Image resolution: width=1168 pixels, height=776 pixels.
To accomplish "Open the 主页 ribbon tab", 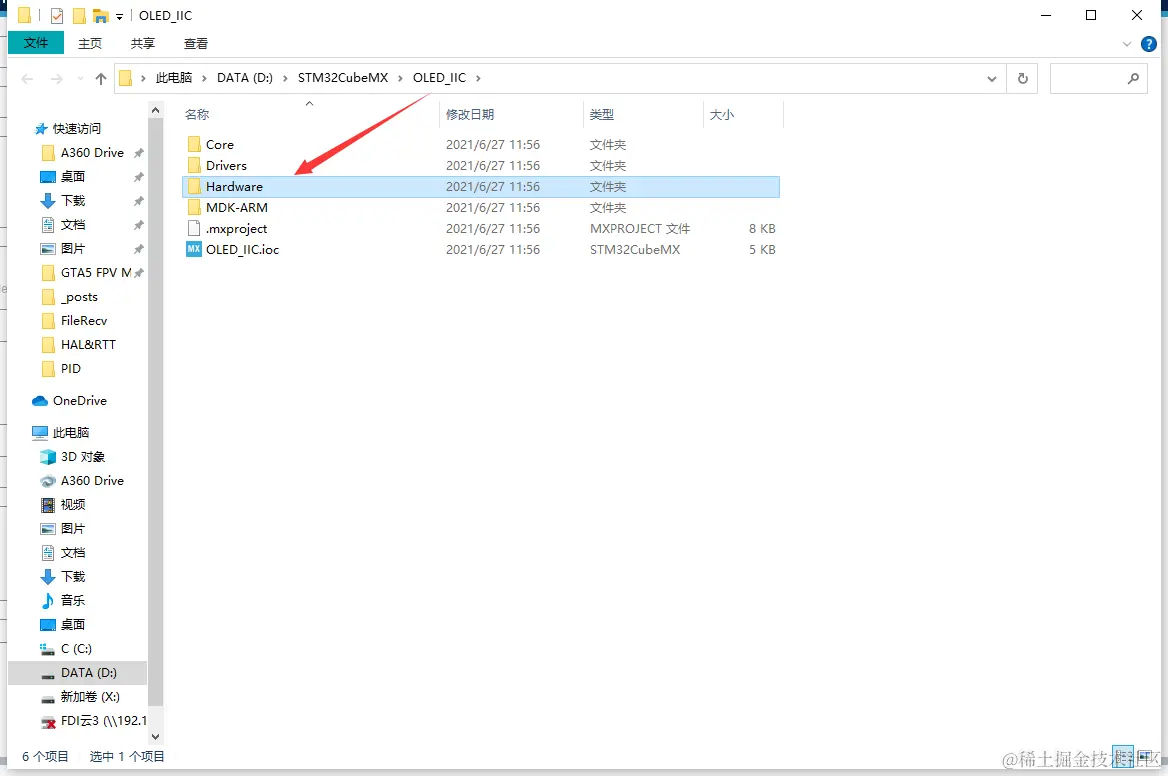I will 90,44.
